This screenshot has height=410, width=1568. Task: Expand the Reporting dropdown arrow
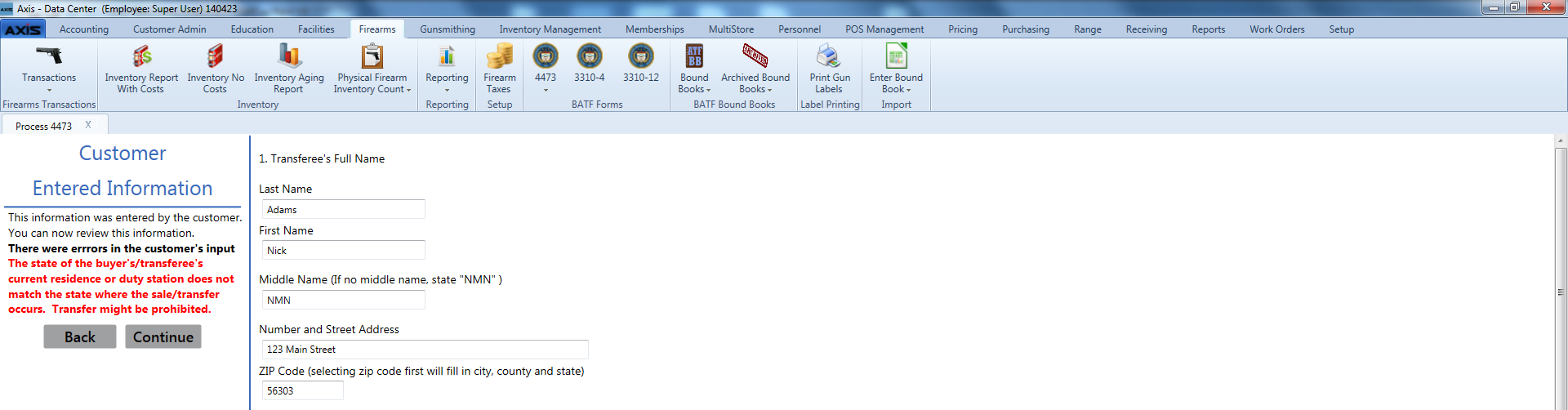447,90
